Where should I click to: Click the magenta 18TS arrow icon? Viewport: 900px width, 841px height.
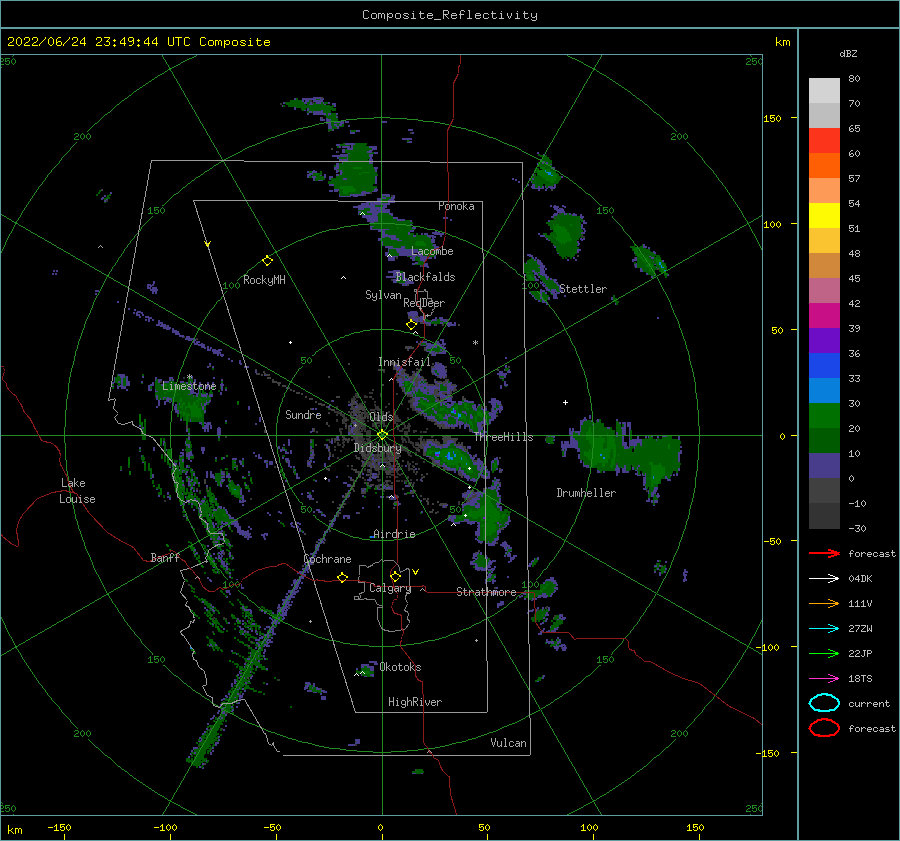pos(824,679)
